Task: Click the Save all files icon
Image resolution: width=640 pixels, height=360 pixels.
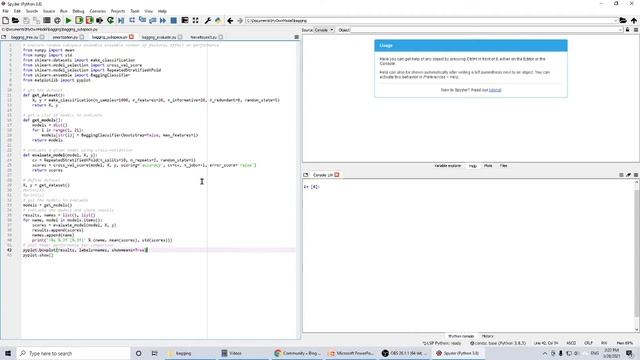Action: pyautogui.click(x=36, y=20)
